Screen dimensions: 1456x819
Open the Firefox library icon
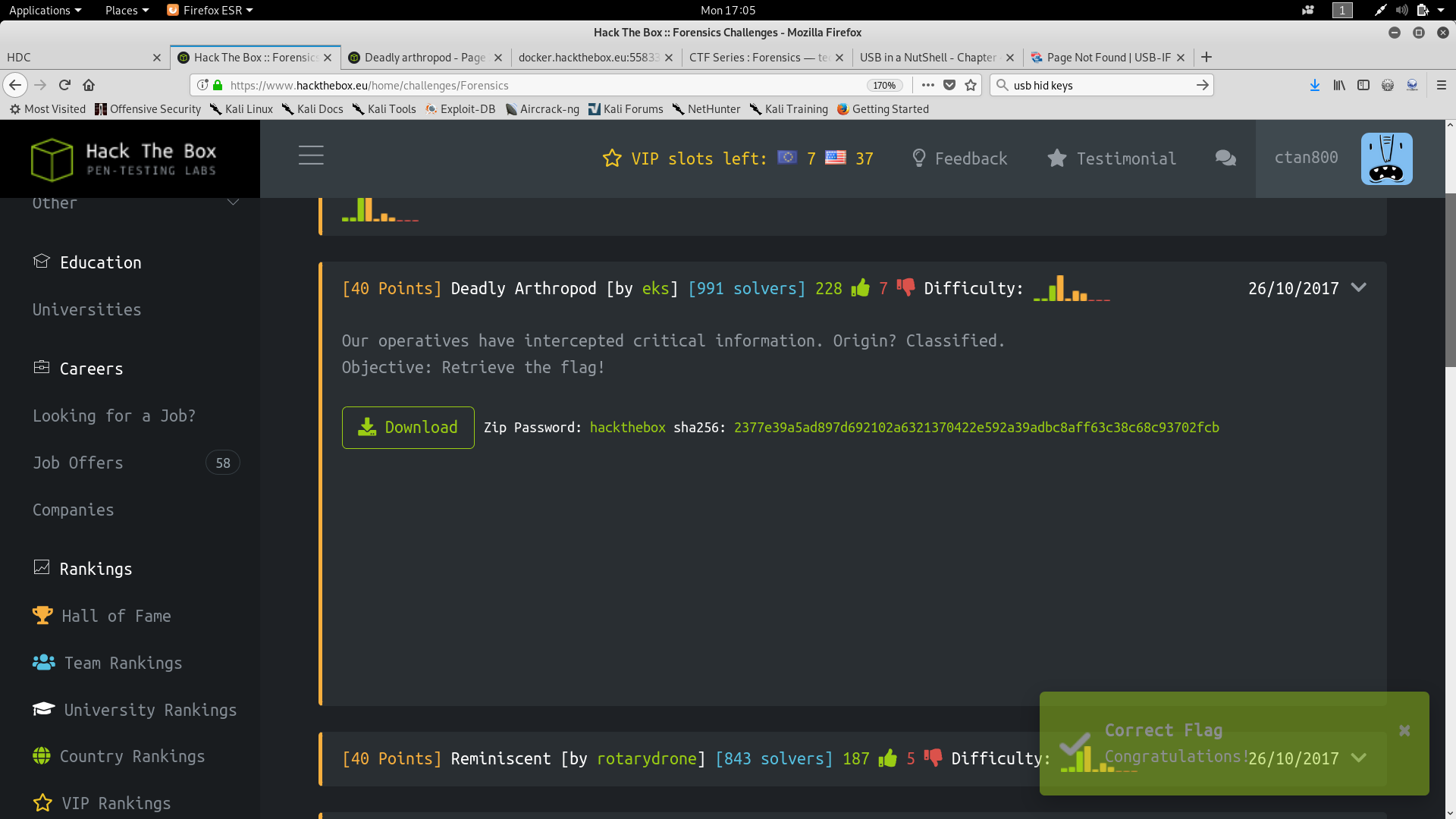[1339, 85]
